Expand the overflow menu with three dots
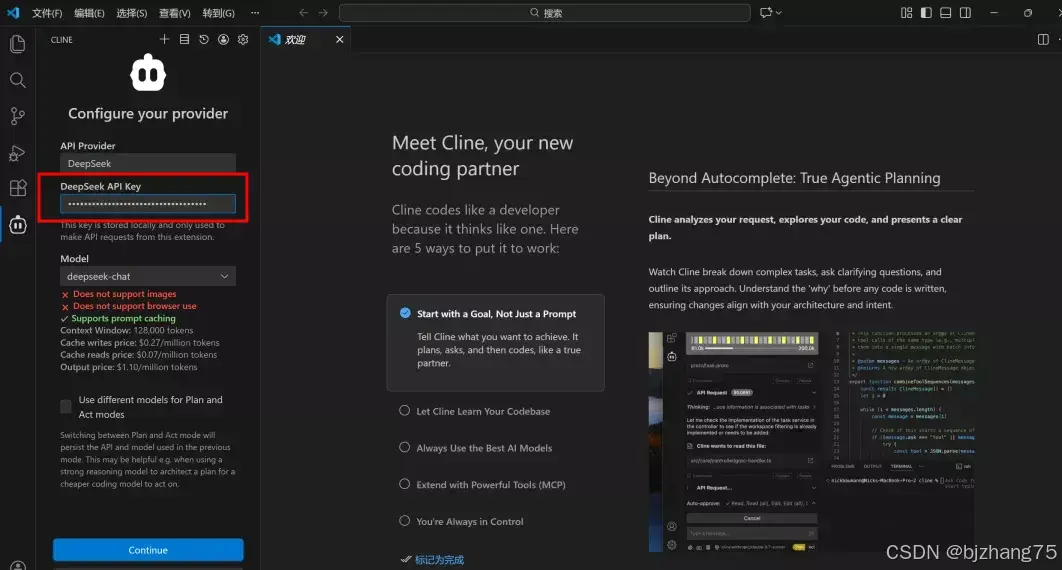This screenshot has width=1062, height=570. tap(255, 13)
